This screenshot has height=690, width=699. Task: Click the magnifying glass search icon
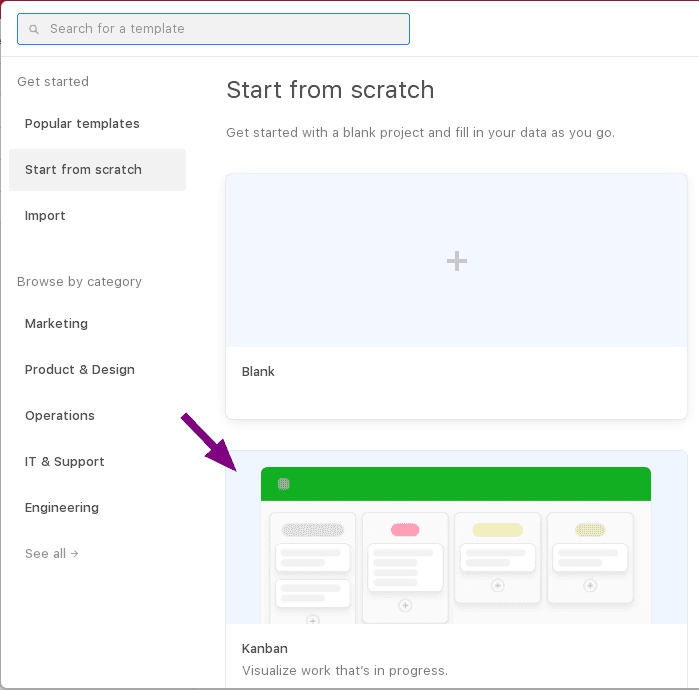click(34, 29)
